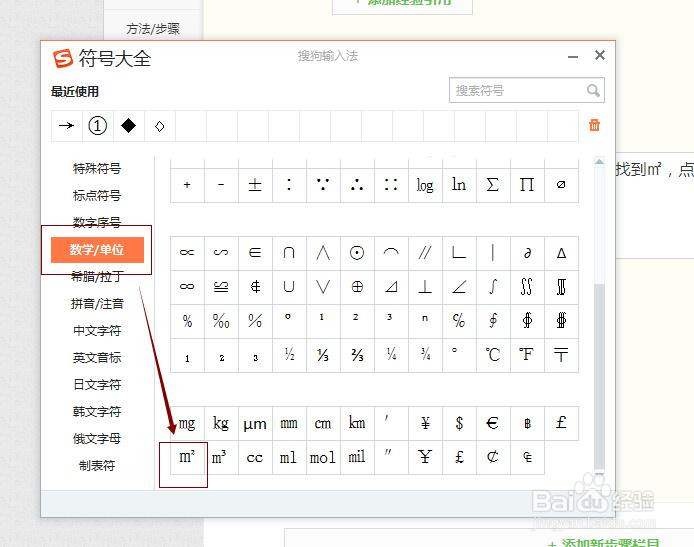The image size is (694, 547).
Task: Open the 特殊符号 category
Action: [x=97, y=169]
